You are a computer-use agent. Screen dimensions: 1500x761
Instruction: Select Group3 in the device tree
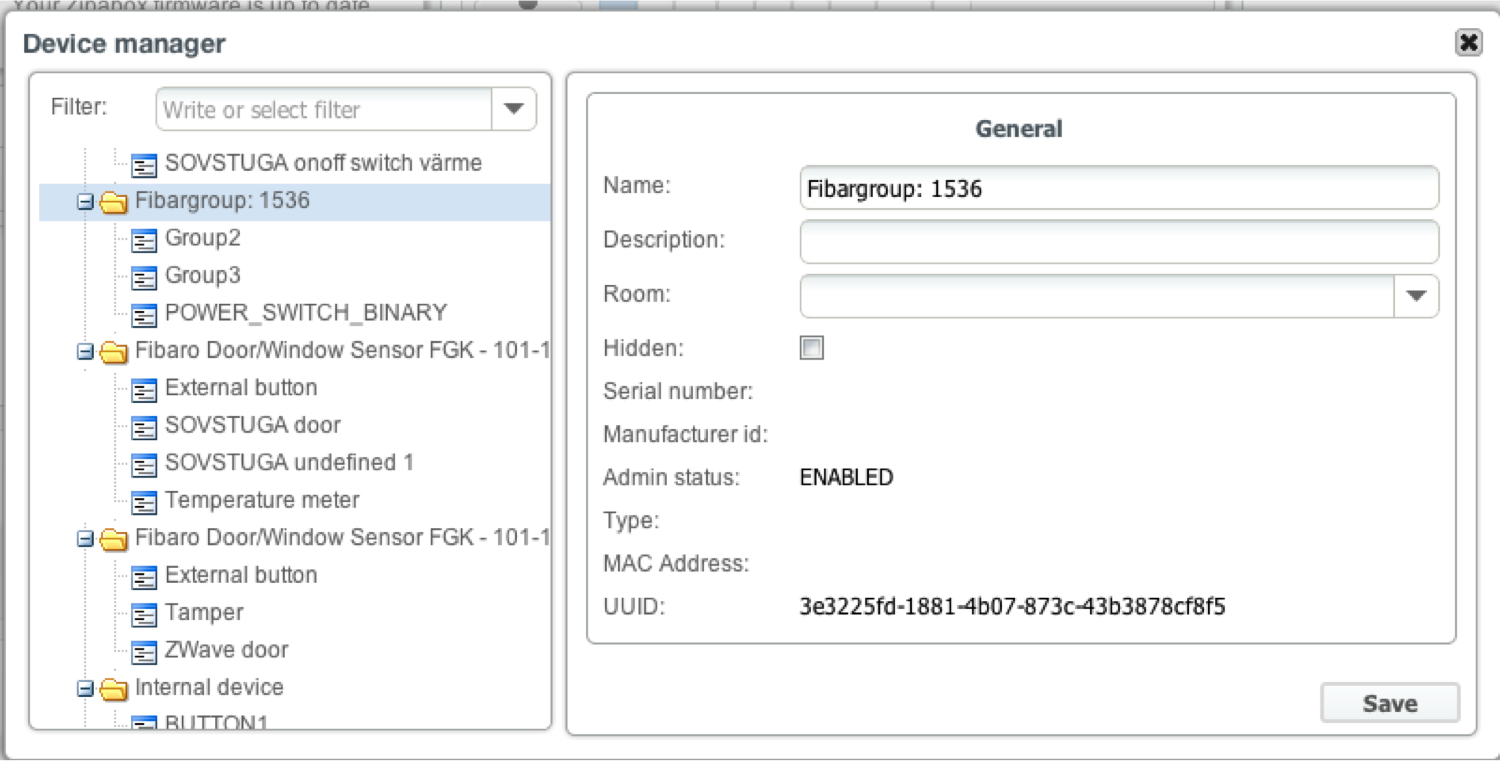[x=203, y=275]
